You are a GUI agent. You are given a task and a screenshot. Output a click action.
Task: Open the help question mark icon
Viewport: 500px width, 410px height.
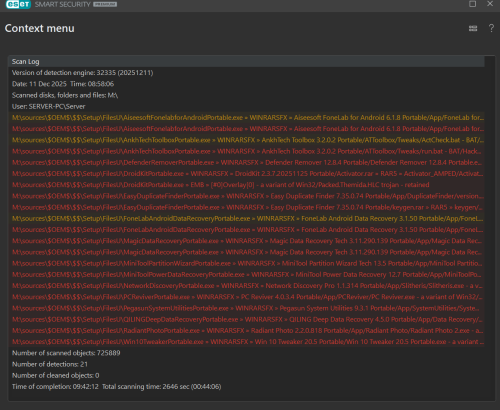491,28
